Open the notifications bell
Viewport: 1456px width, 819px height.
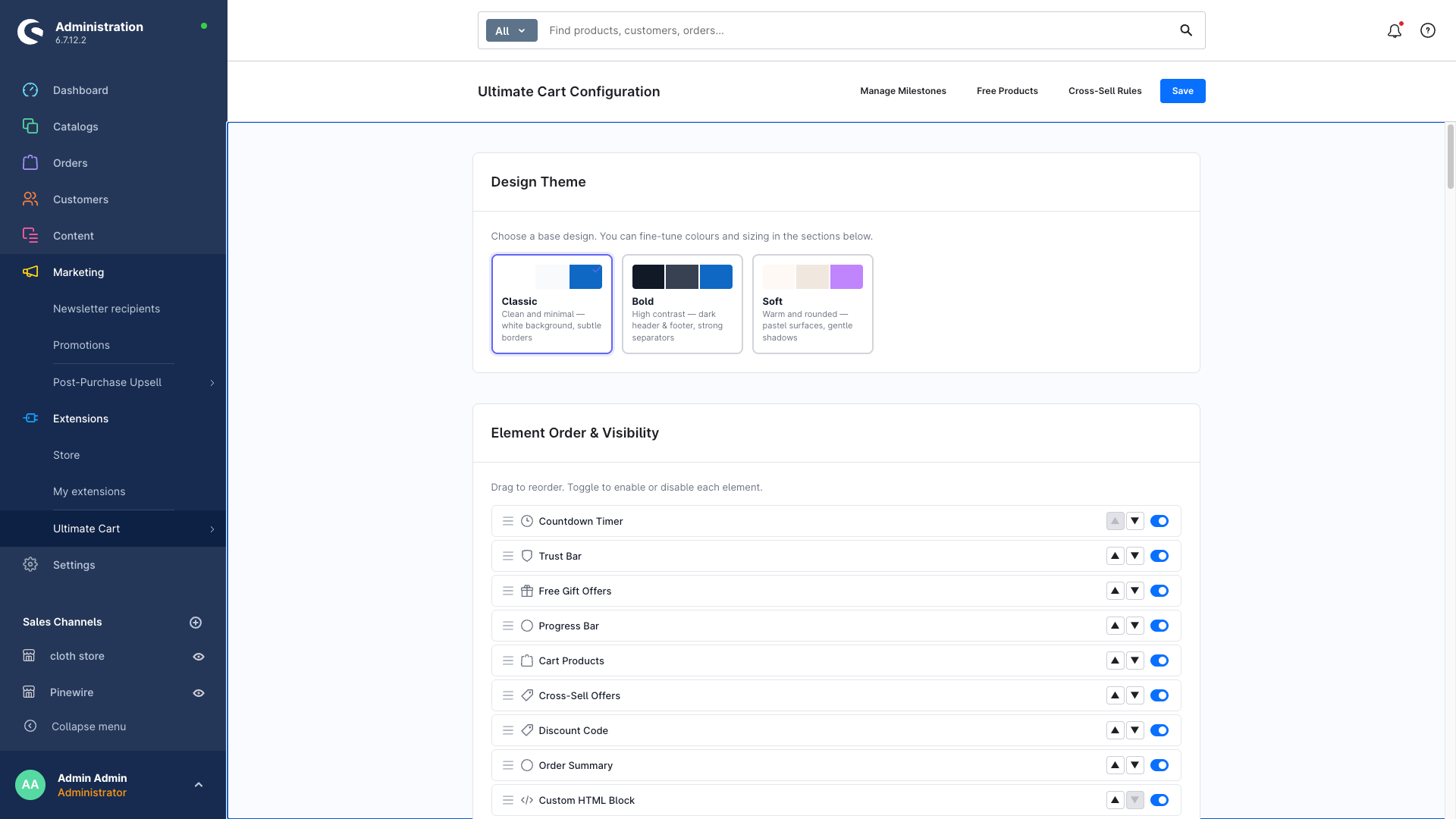(1394, 30)
